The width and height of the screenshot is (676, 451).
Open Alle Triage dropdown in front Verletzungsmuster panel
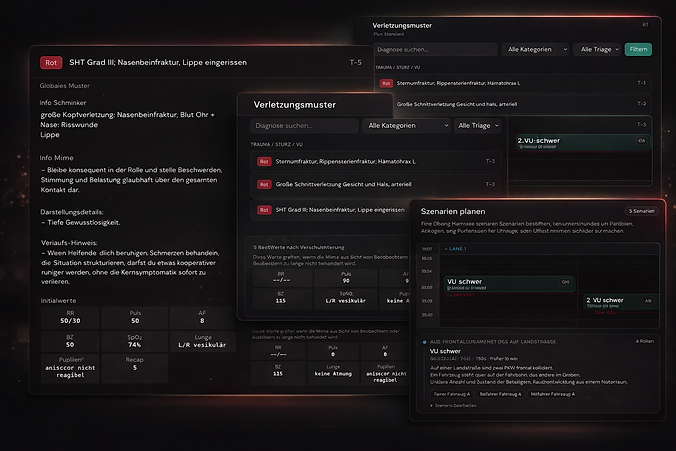pos(478,125)
